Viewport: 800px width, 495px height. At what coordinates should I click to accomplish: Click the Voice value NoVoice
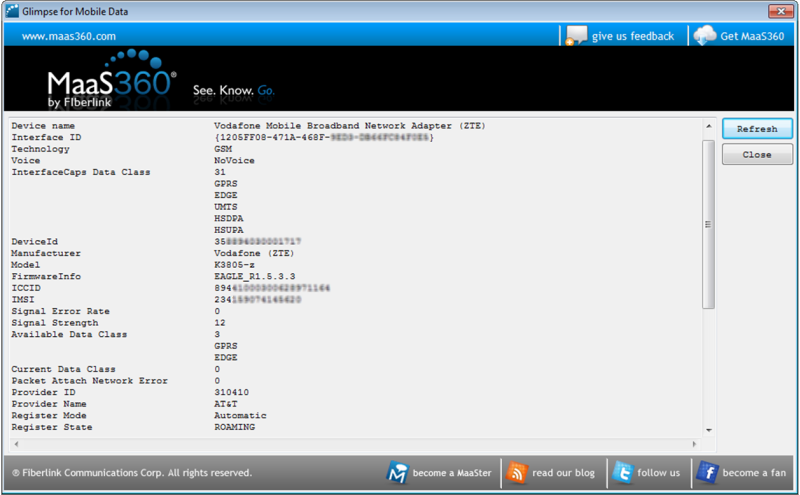(234, 161)
